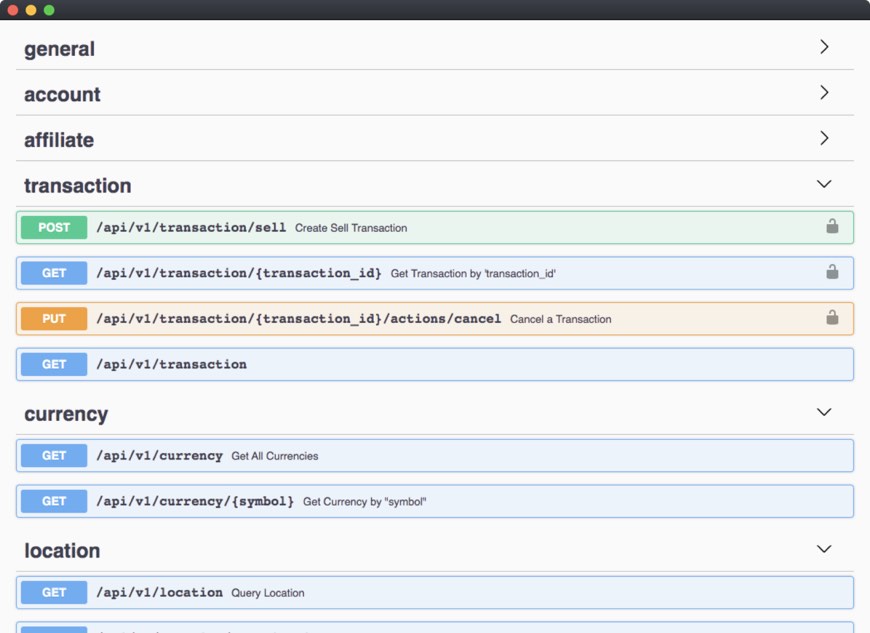
Task: Click the green macOS maximize window button
Action: pos(49,10)
